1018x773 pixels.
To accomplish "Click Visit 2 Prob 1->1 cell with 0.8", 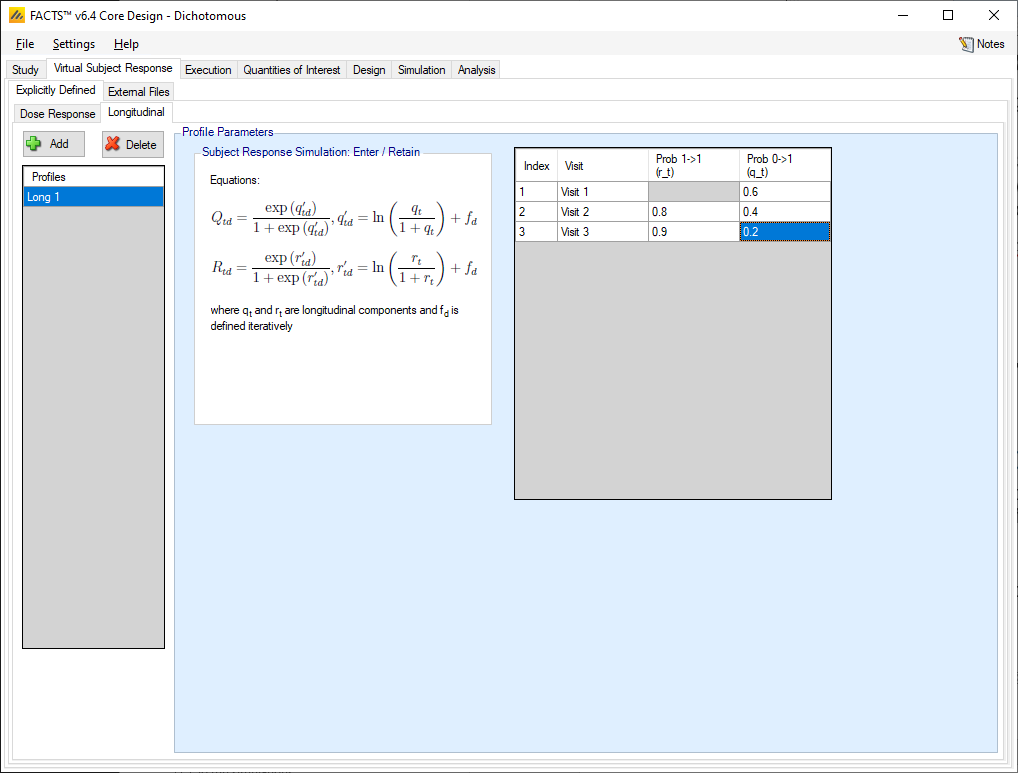I will click(693, 212).
